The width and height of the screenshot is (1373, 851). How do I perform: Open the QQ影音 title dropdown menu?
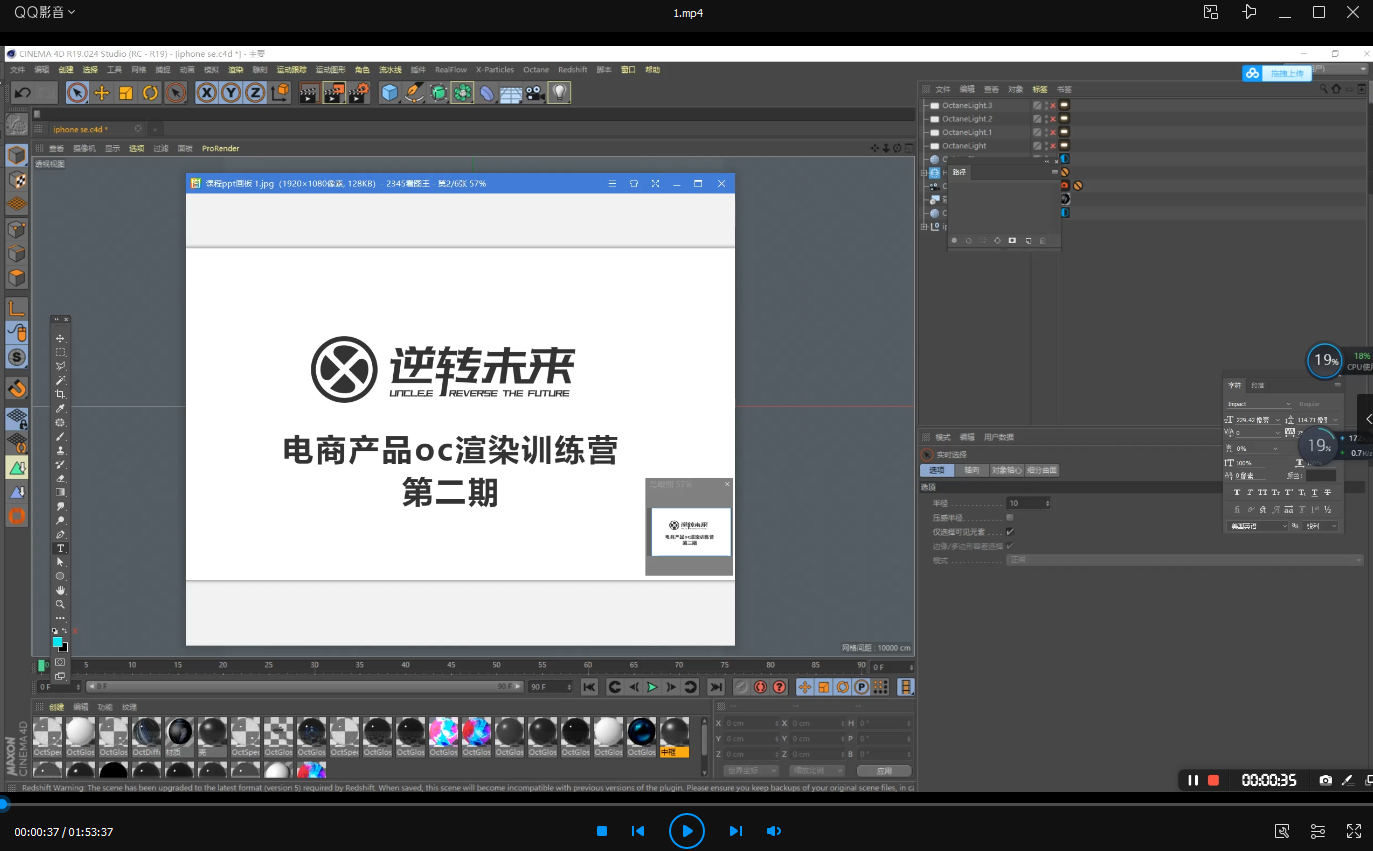(46, 12)
